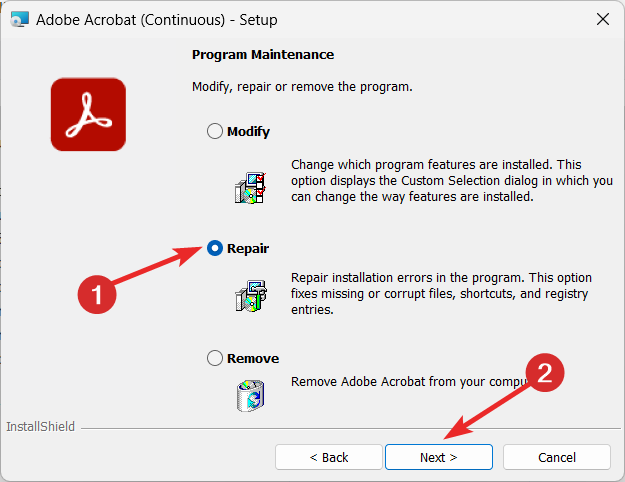Click the red circle annotation numbered 2
The width and height of the screenshot is (625, 482).
point(545,373)
